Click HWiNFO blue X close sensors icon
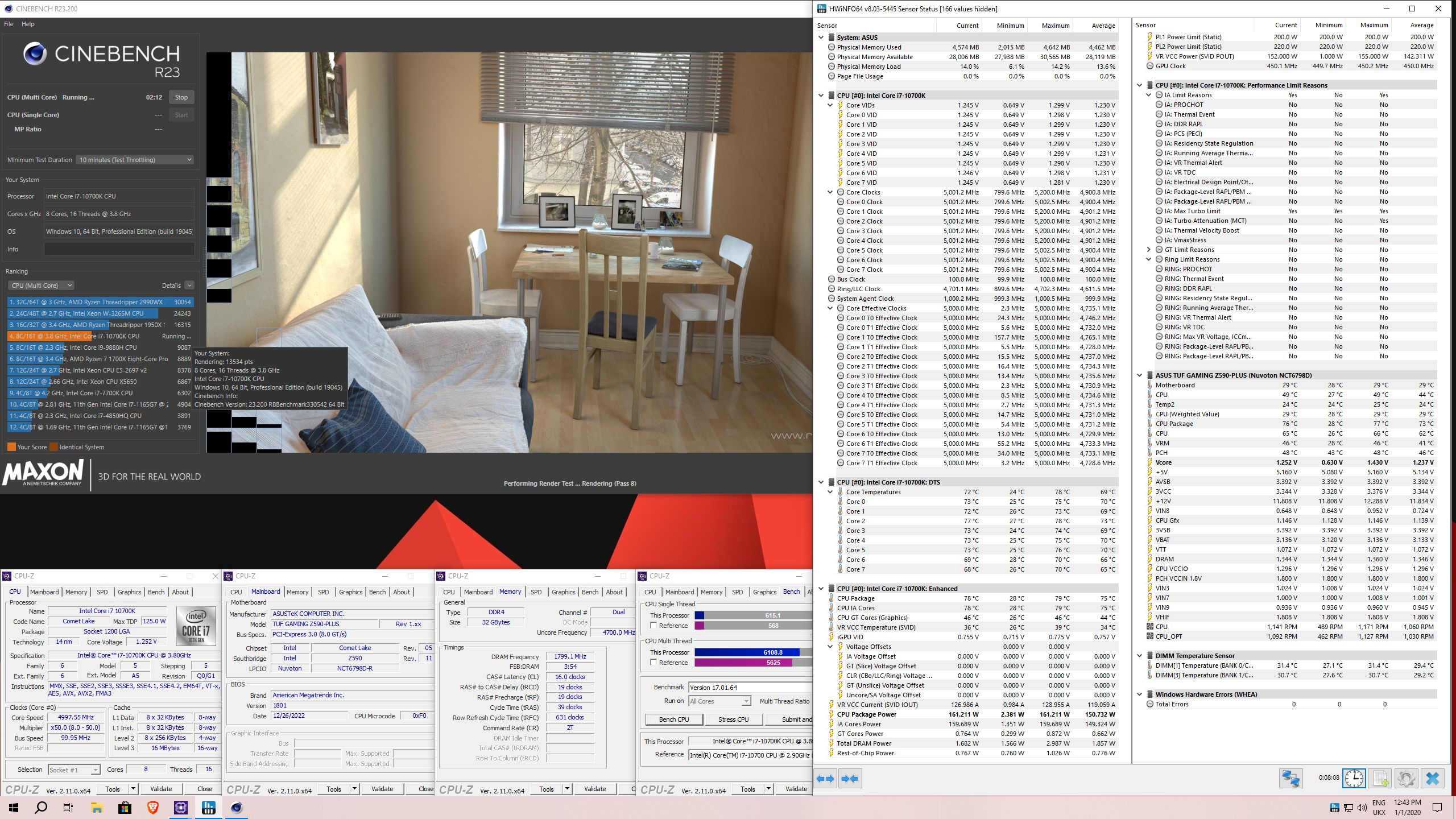 (x=1432, y=778)
